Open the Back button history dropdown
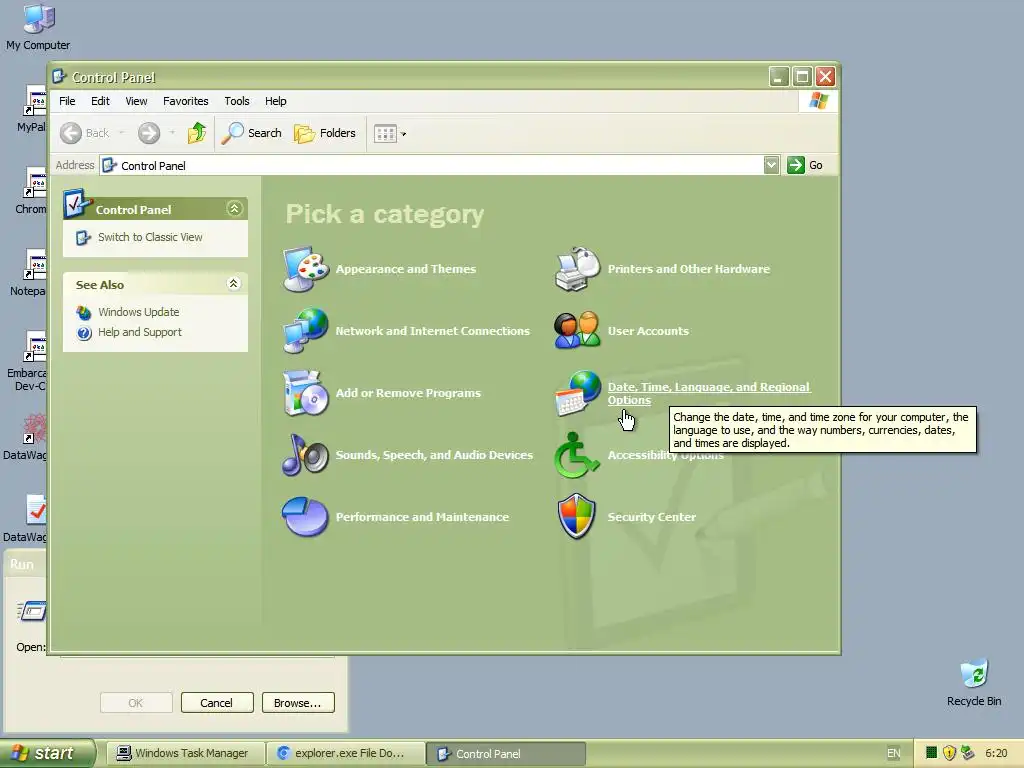This screenshot has width=1024, height=768. pyautogui.click(x=121, y=133)
